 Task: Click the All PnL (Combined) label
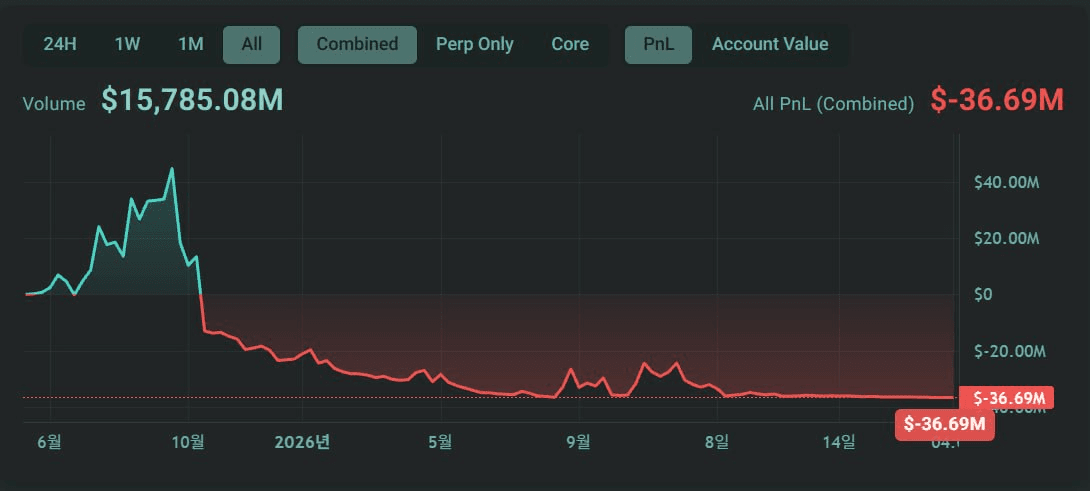pos(833,104)
